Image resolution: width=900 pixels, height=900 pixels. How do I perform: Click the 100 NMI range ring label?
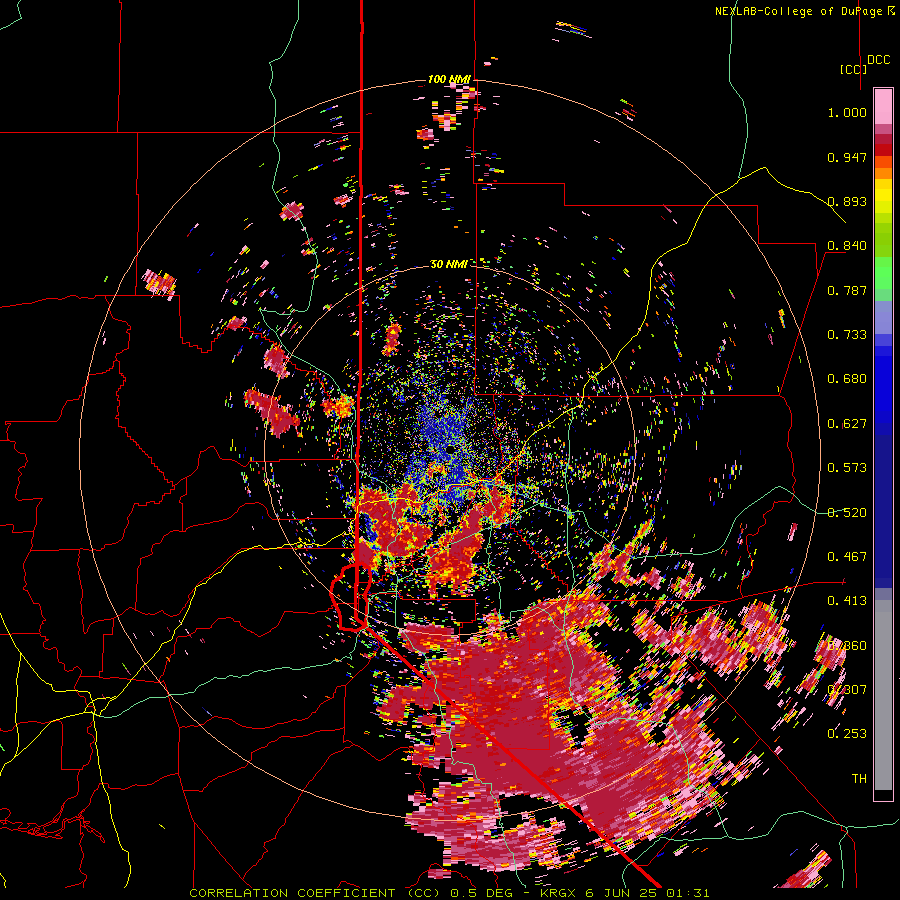(x=449, y=79)
